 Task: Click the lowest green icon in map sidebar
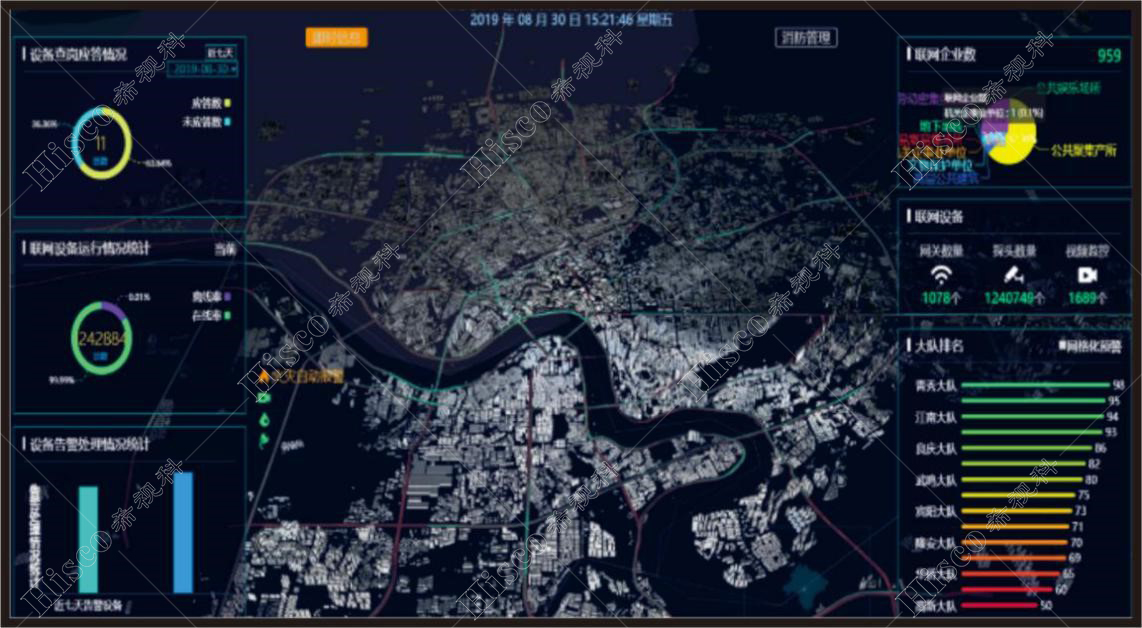click(x=264, y=441)
